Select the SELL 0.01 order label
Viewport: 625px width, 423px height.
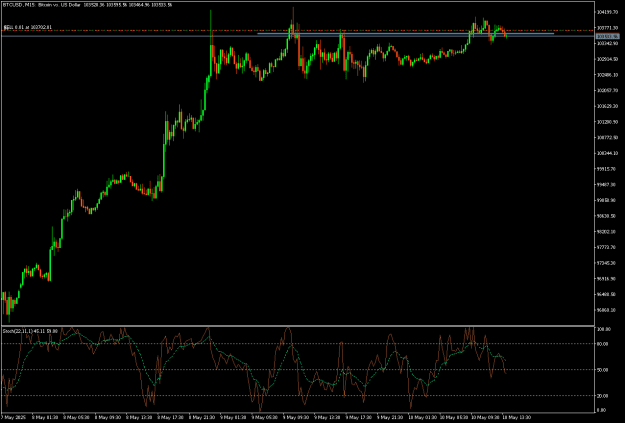(28, 27)
